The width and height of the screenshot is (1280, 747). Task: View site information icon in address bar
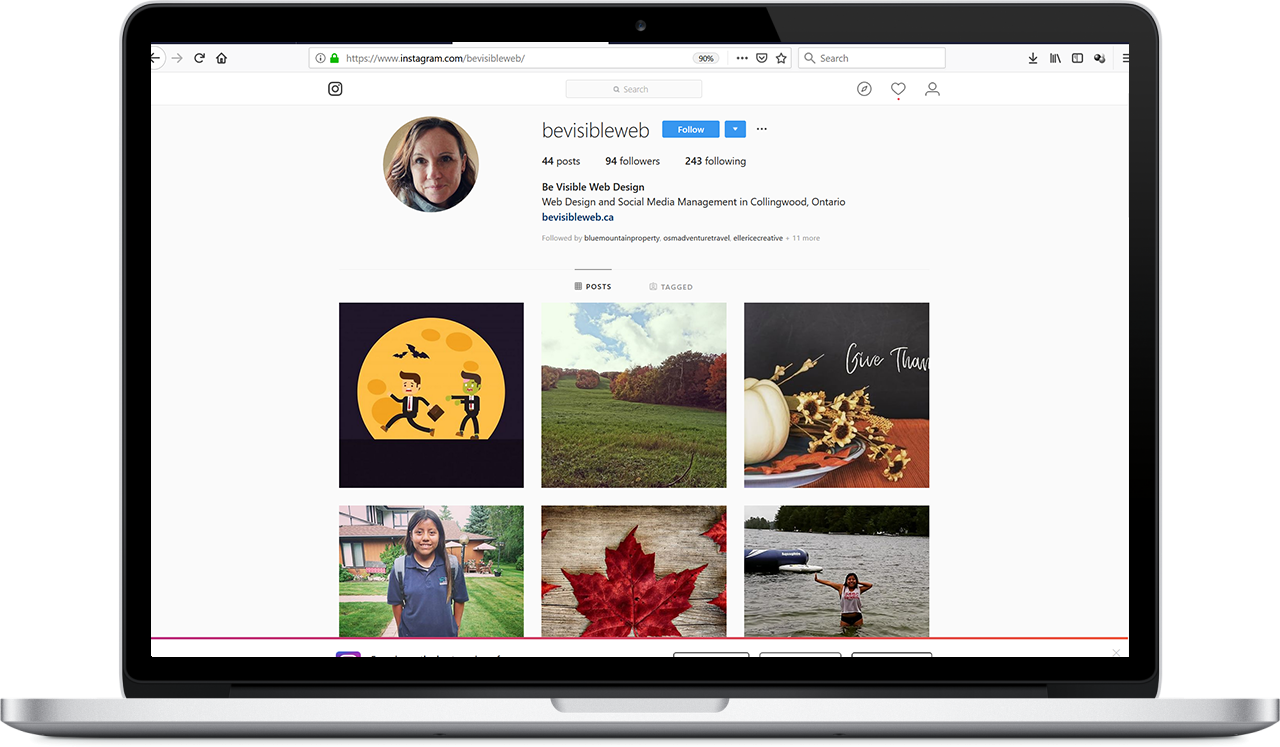320,58
